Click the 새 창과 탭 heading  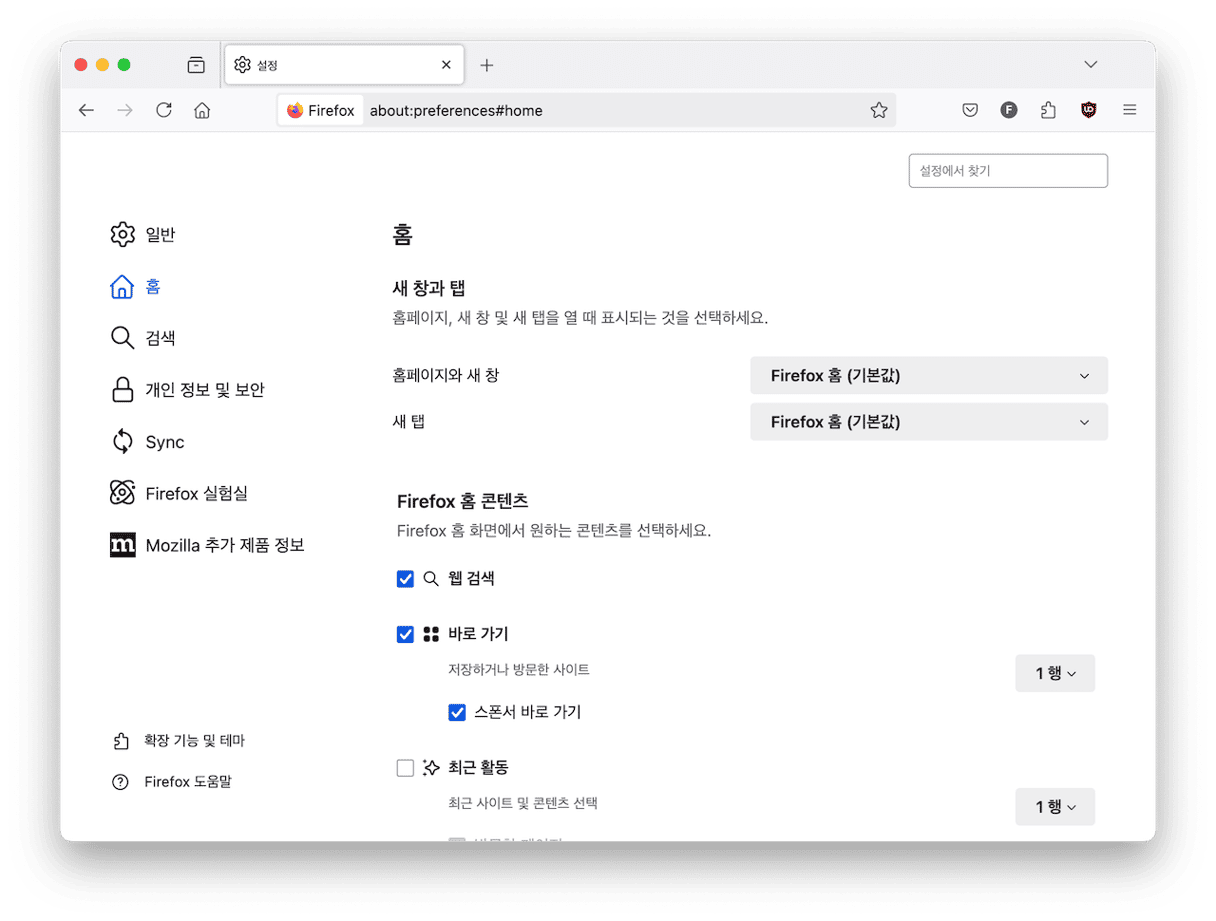(429, 288)
